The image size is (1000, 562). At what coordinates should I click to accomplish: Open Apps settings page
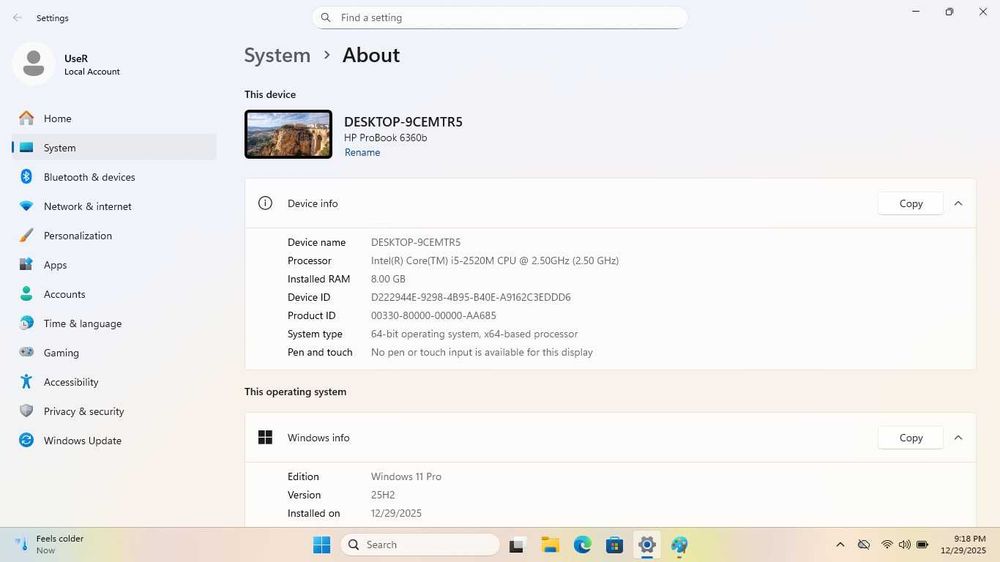pyautogui.click(x=114, y=265)
